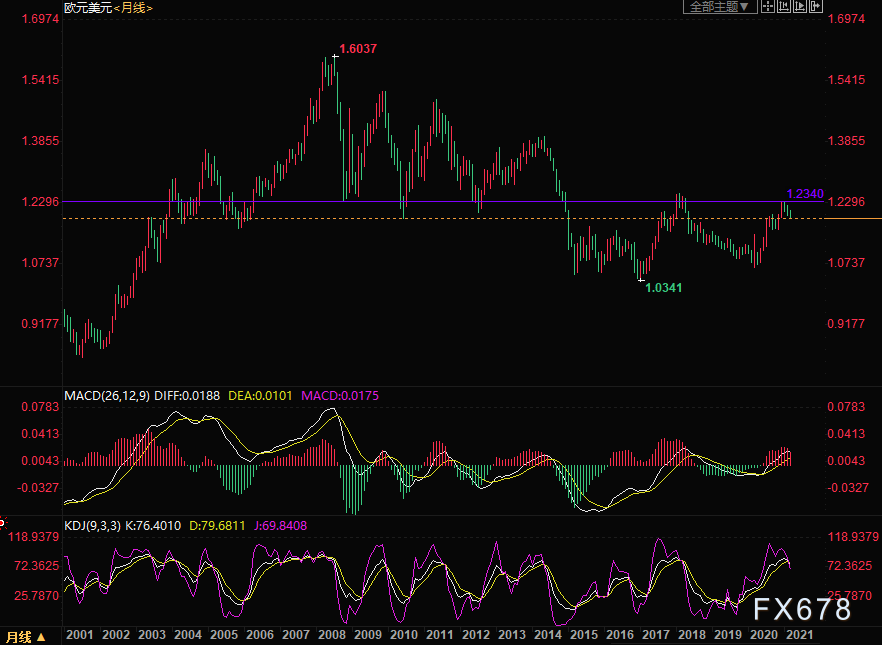Image resolution: width=882 pixels, height=645 pixels.
Task: Click the 2021 year on time axis
Action: (800, 635)
